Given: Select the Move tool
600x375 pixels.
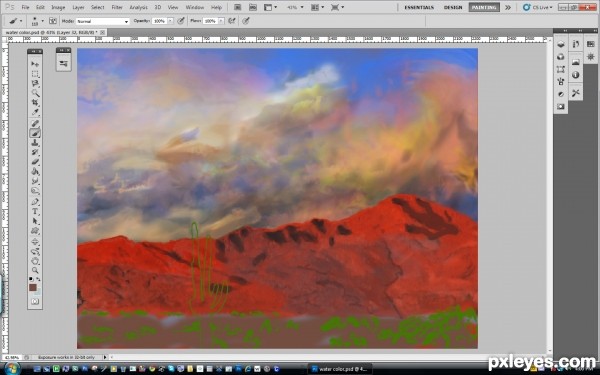Looking at the screenshot, I should click(35, 64).
